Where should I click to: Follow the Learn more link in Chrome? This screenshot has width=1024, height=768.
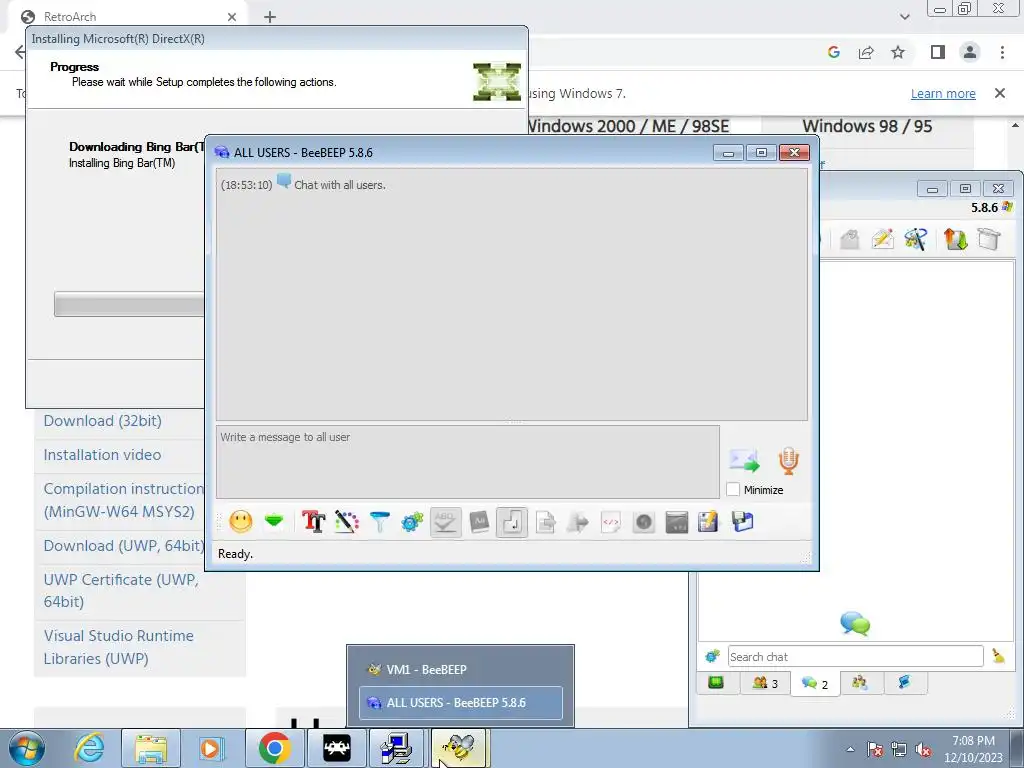pyautogui.click(x=943, y=93)
